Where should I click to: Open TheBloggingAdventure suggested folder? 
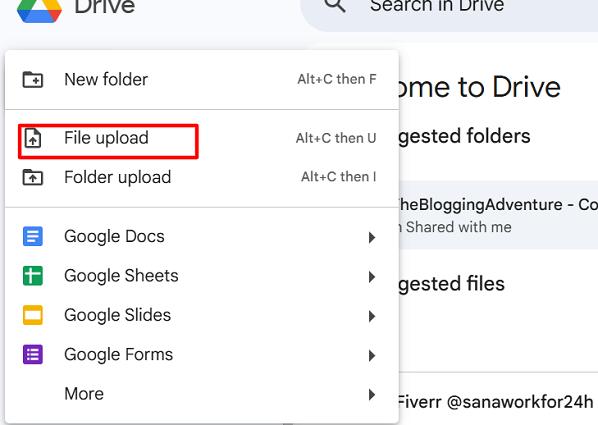[x=498, y=215]
